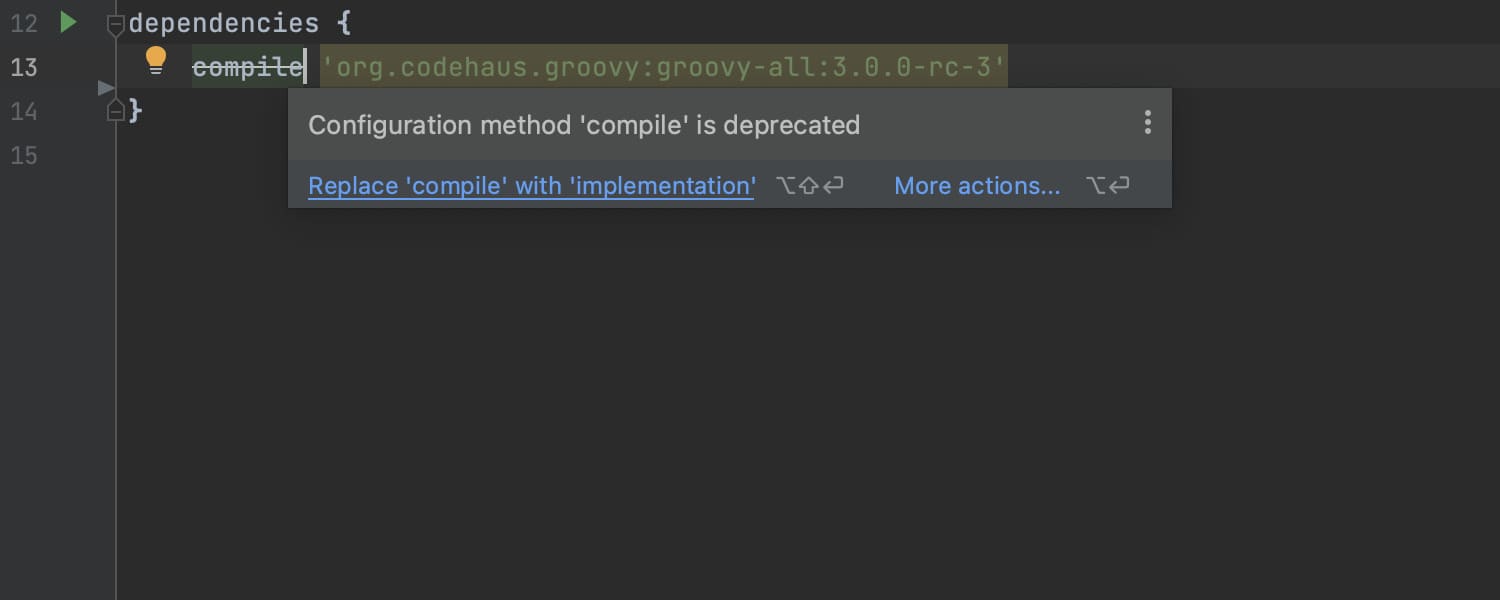Click the deprecation message text in tooltip

(584, 125)
